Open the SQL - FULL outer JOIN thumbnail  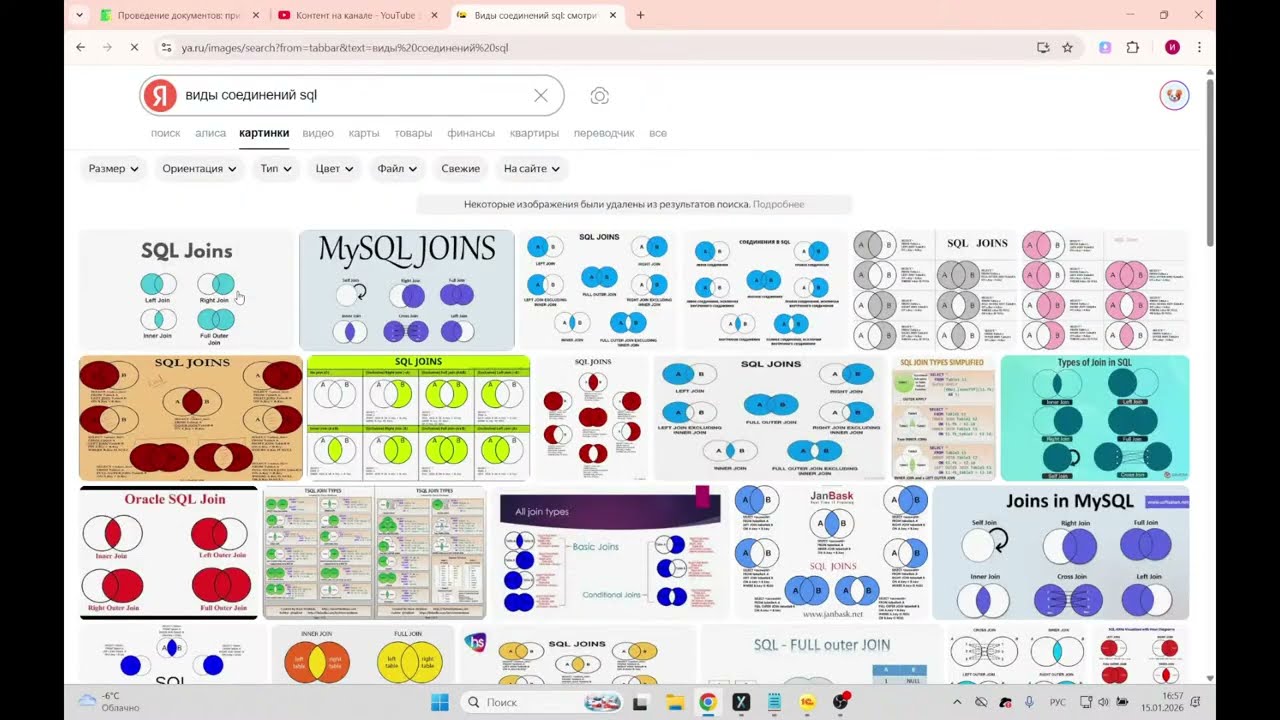[x=822, y=655]
